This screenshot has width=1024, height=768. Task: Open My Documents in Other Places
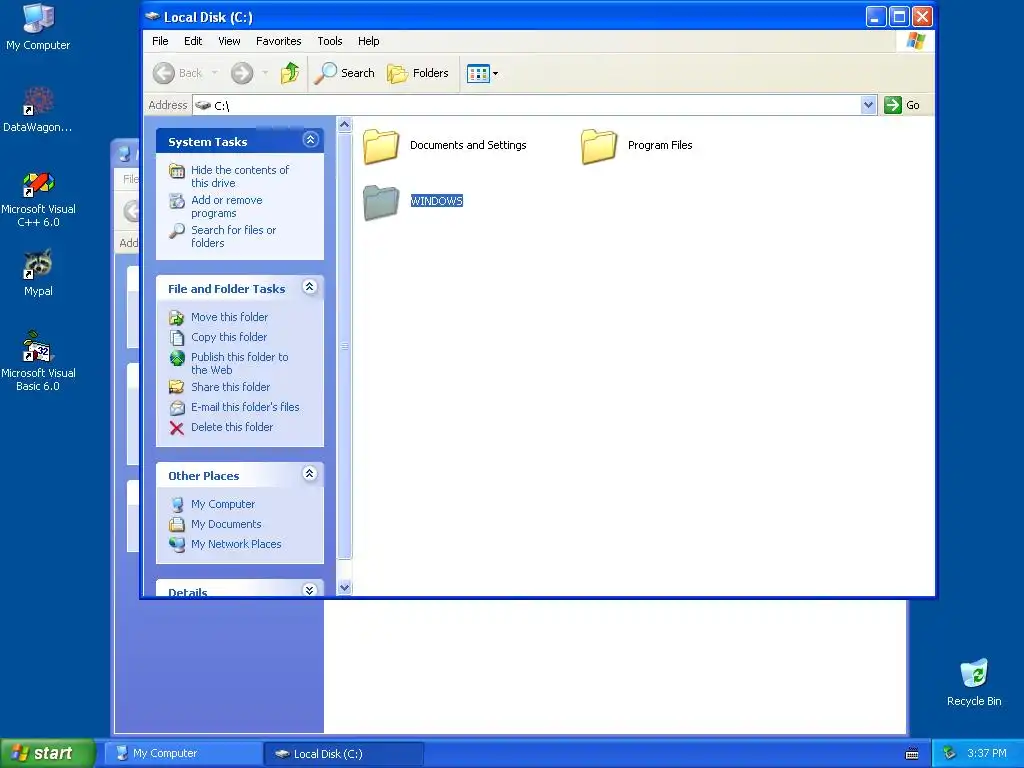pos(226,524)
